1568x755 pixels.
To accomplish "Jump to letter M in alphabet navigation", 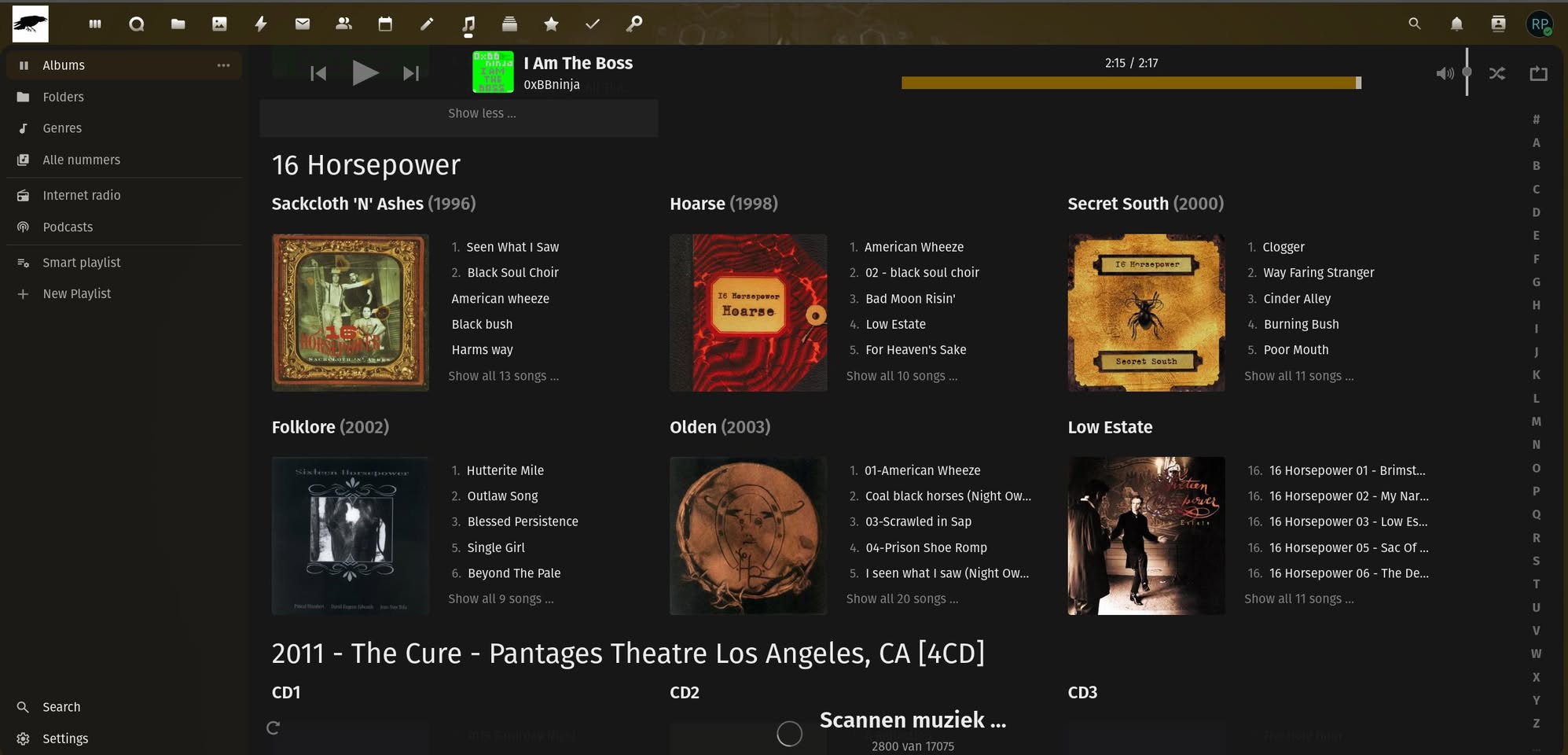I will click(1536, 422).
